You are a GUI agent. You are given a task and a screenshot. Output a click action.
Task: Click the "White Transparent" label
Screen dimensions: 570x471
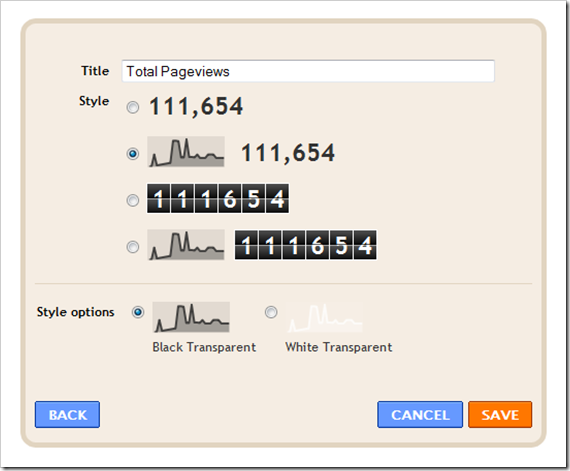pyautogui.click(x=339, y=347)
